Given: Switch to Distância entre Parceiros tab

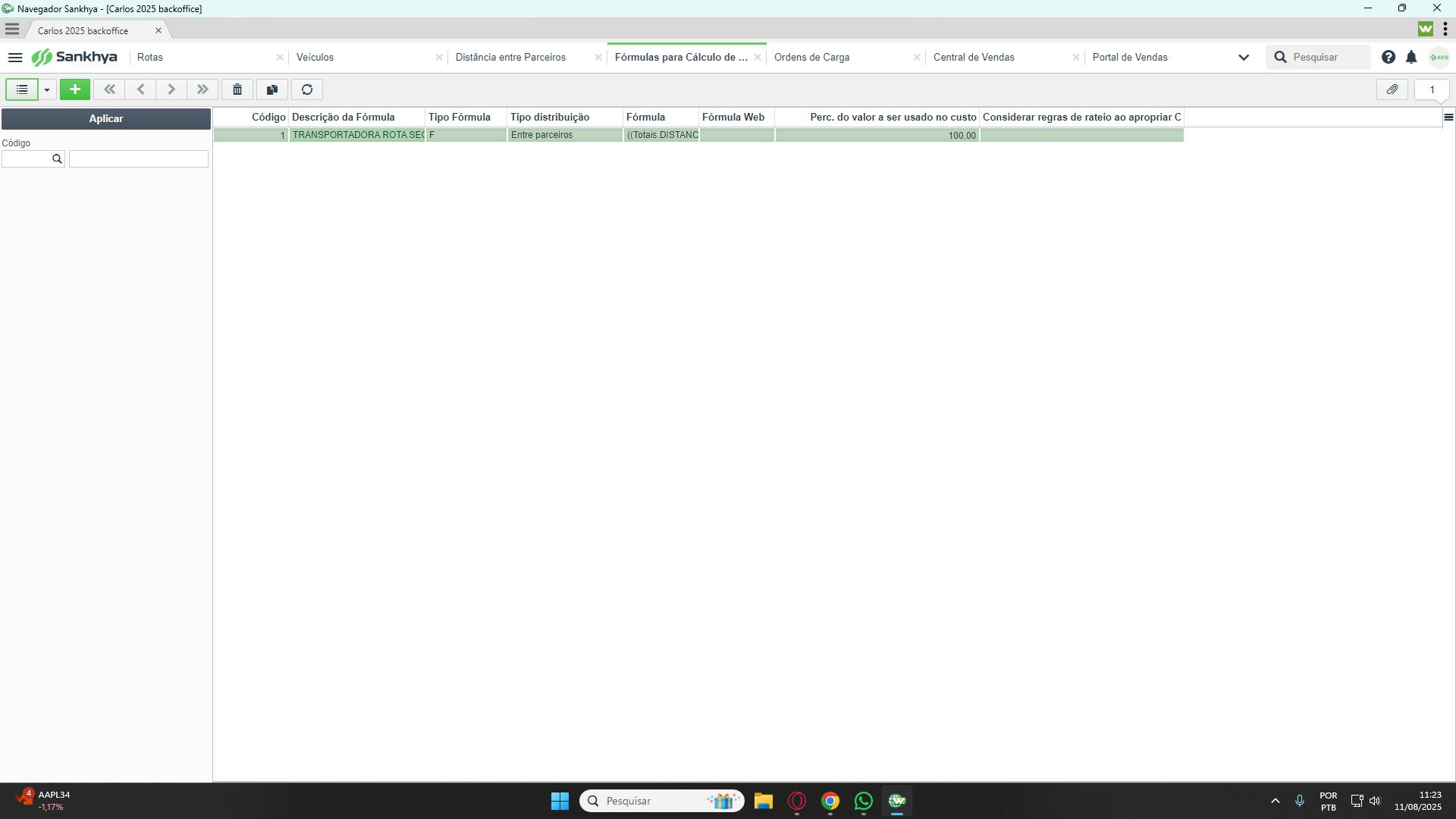Looking at the screenshot, I should click(510, 58).
